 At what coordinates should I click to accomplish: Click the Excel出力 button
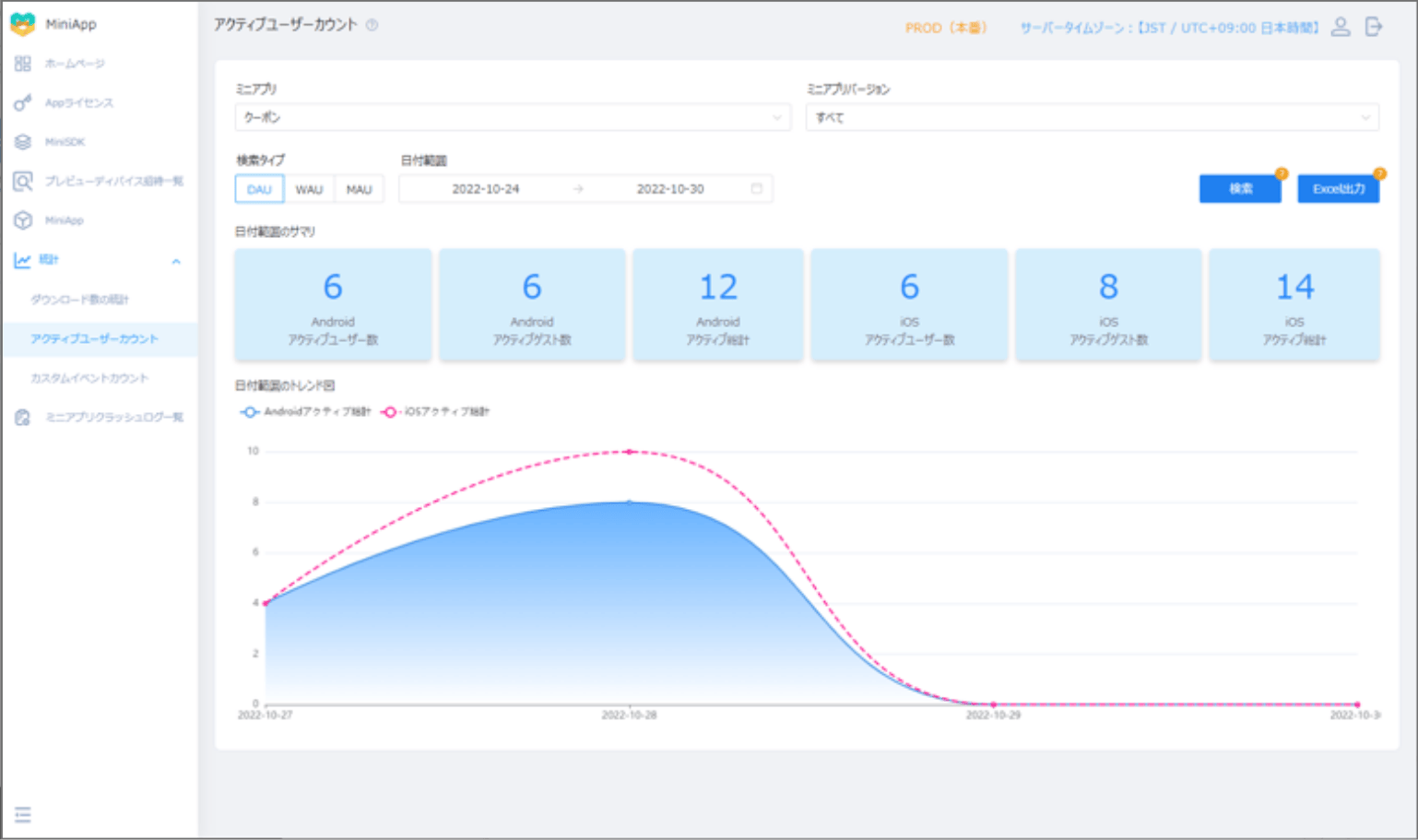point(1338,189)
